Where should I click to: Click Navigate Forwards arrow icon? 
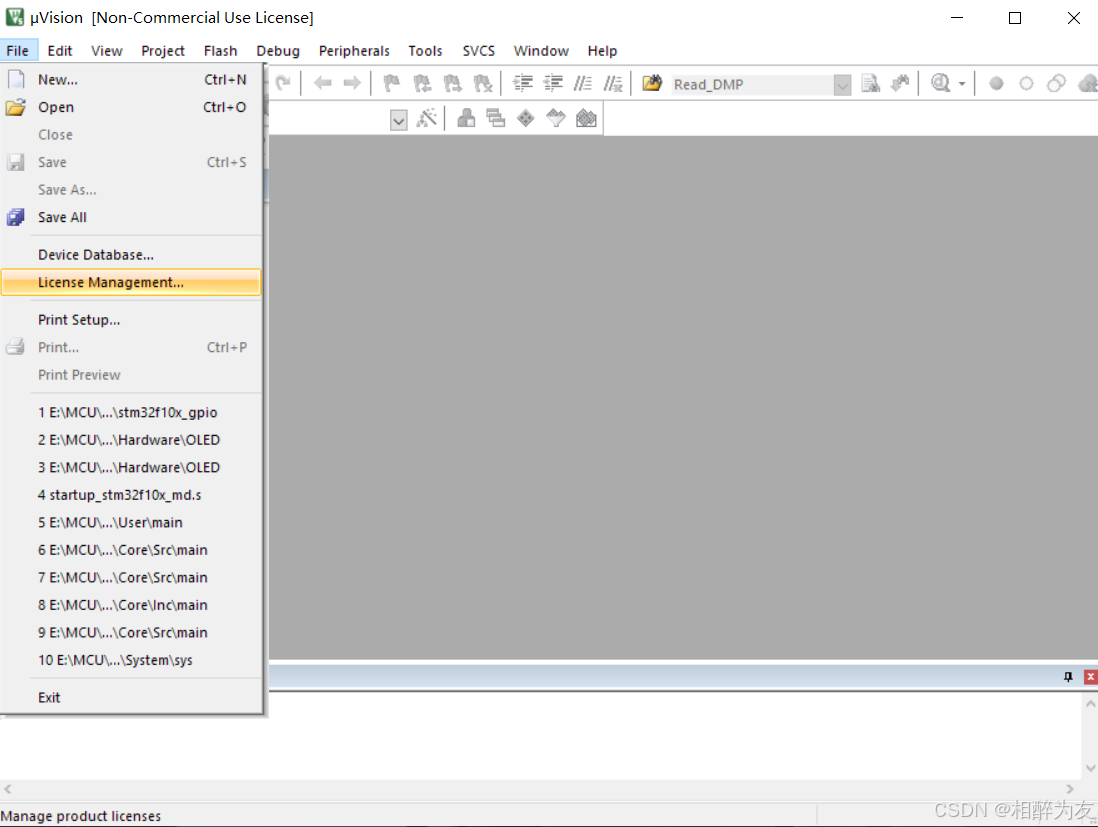352,83
